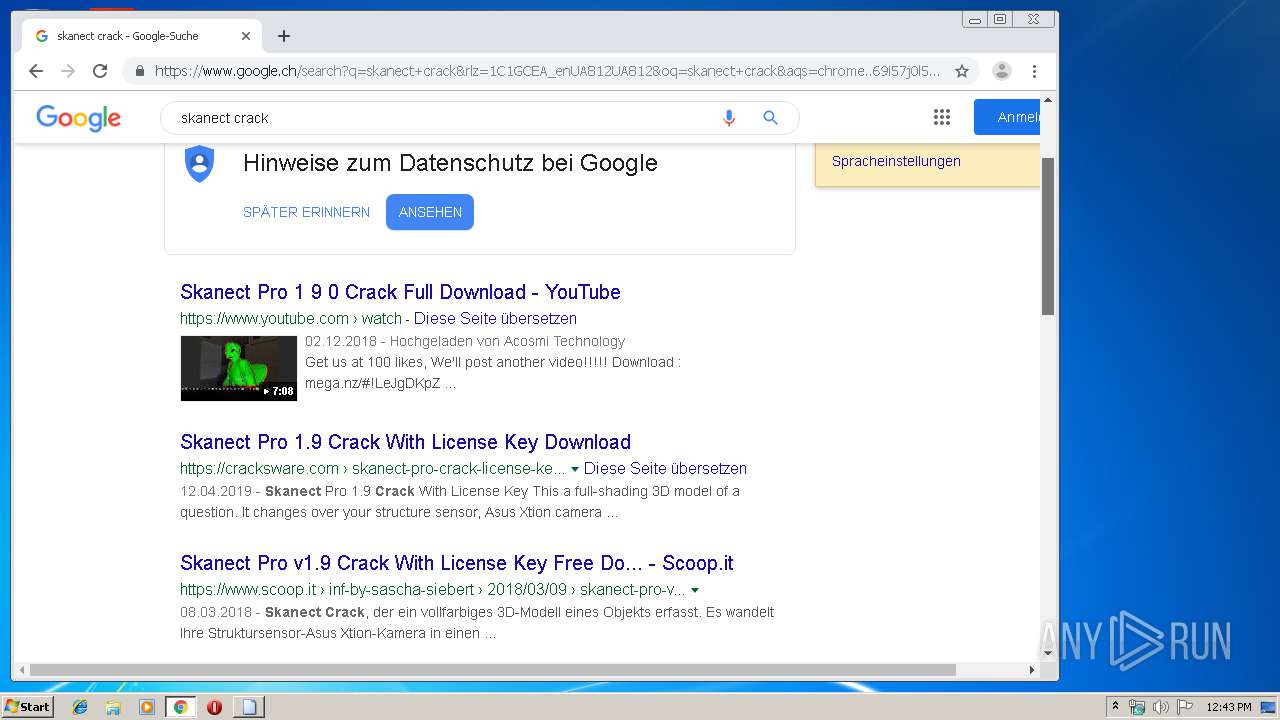
Task: Click the scroll down arrow
Action: [x=1048, y=654]
